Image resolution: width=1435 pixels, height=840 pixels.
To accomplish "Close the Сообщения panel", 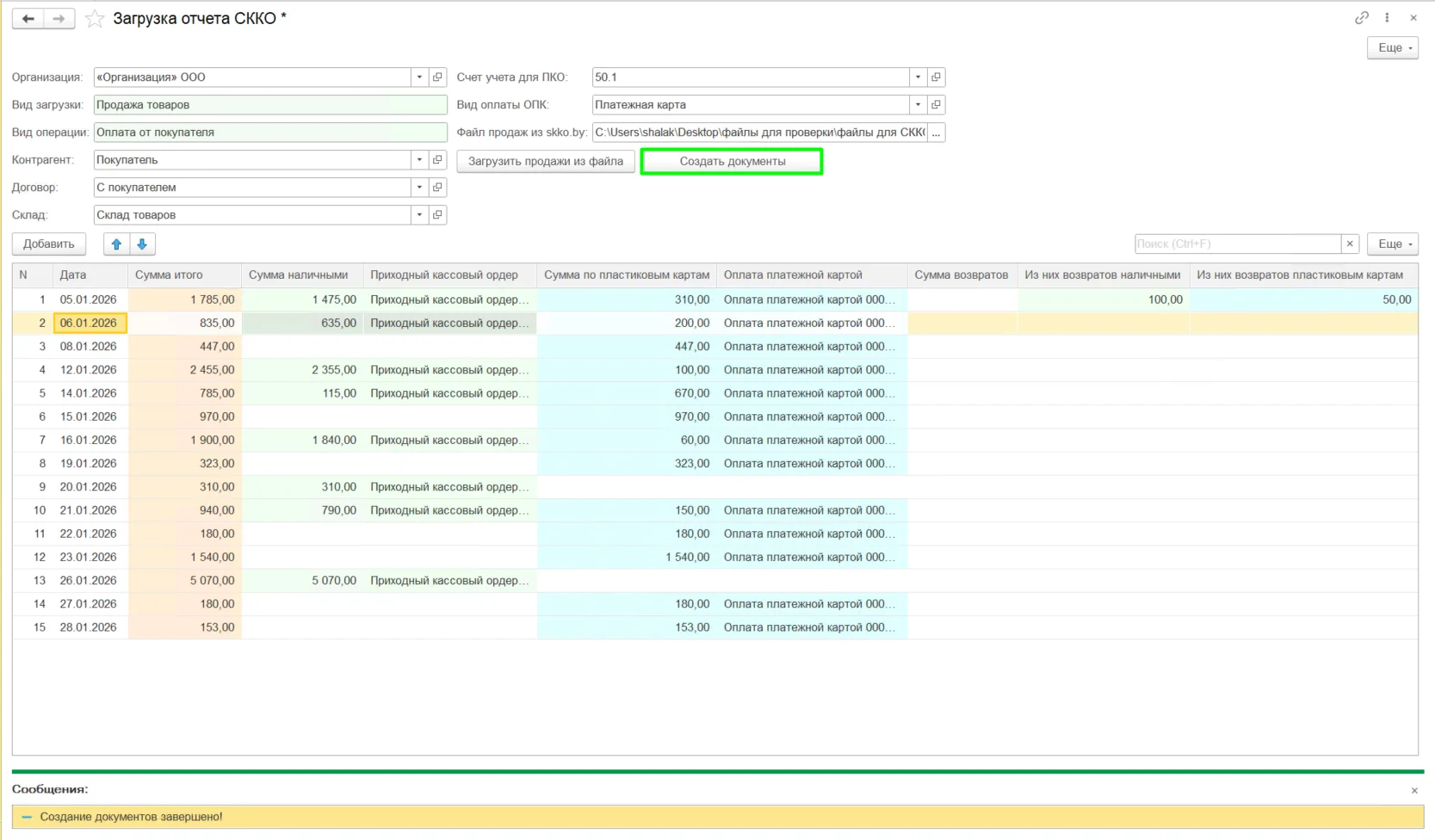I will [1414, 790].
